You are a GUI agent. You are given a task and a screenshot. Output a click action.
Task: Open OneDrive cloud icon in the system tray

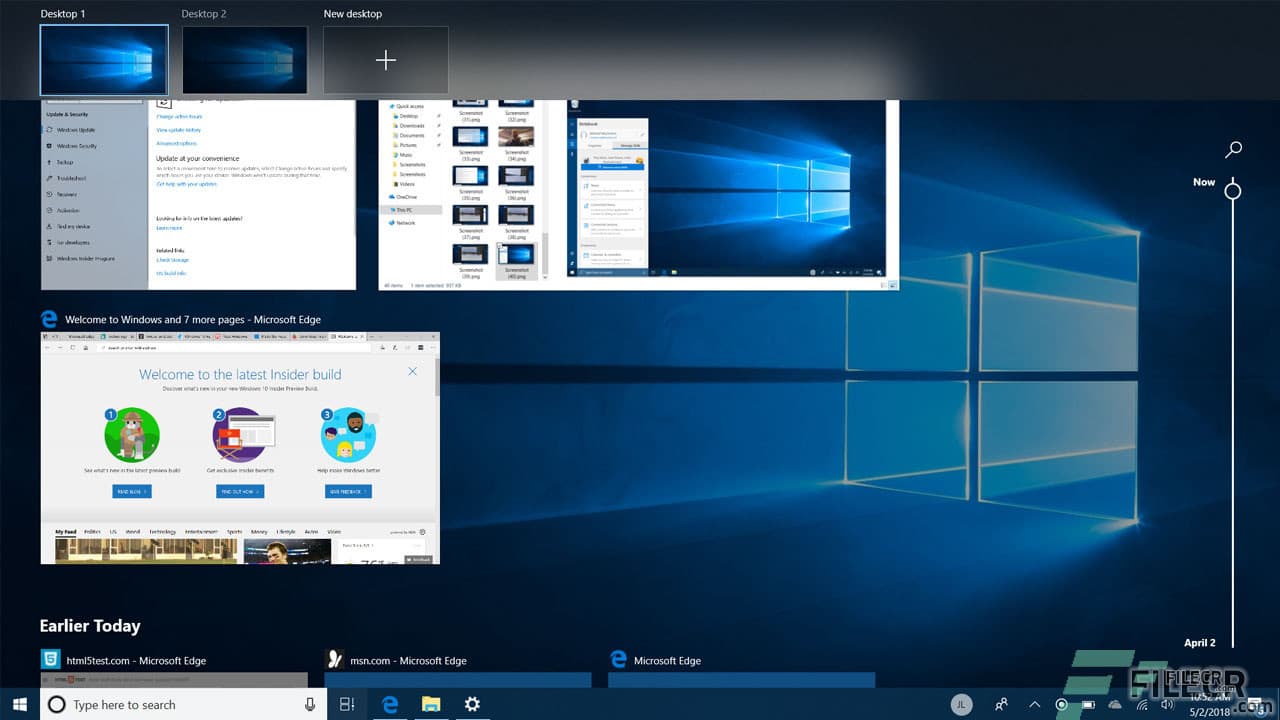click(1115, 705)
